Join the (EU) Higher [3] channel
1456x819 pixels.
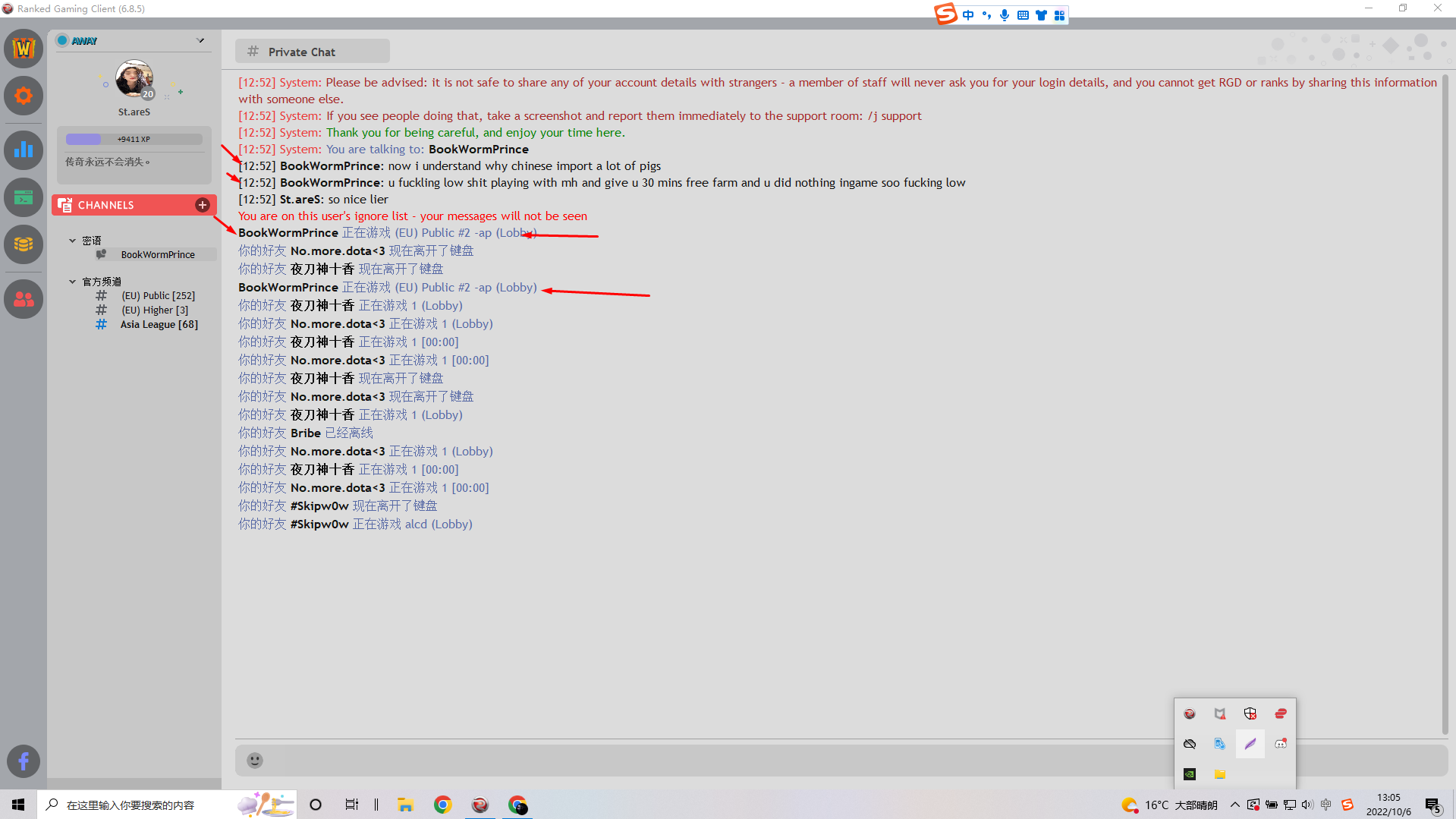155,310
